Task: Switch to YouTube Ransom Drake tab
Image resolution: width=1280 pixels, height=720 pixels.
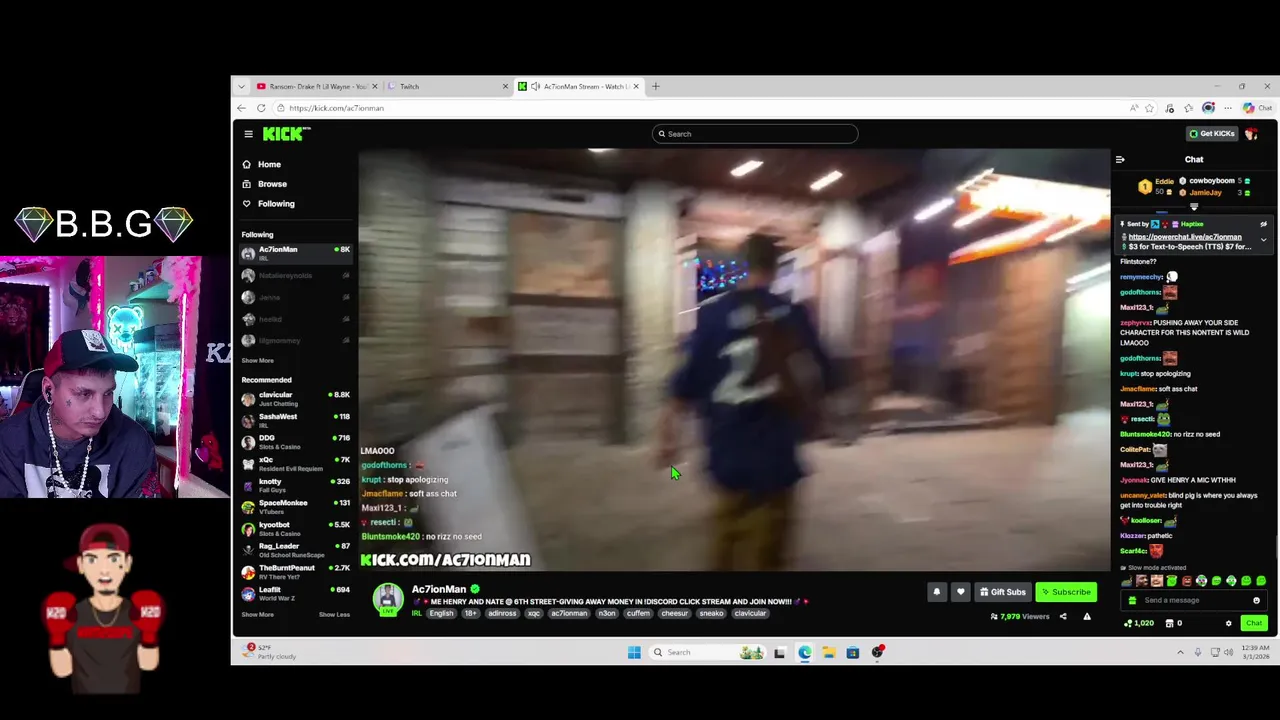Action: click(315, 86)
